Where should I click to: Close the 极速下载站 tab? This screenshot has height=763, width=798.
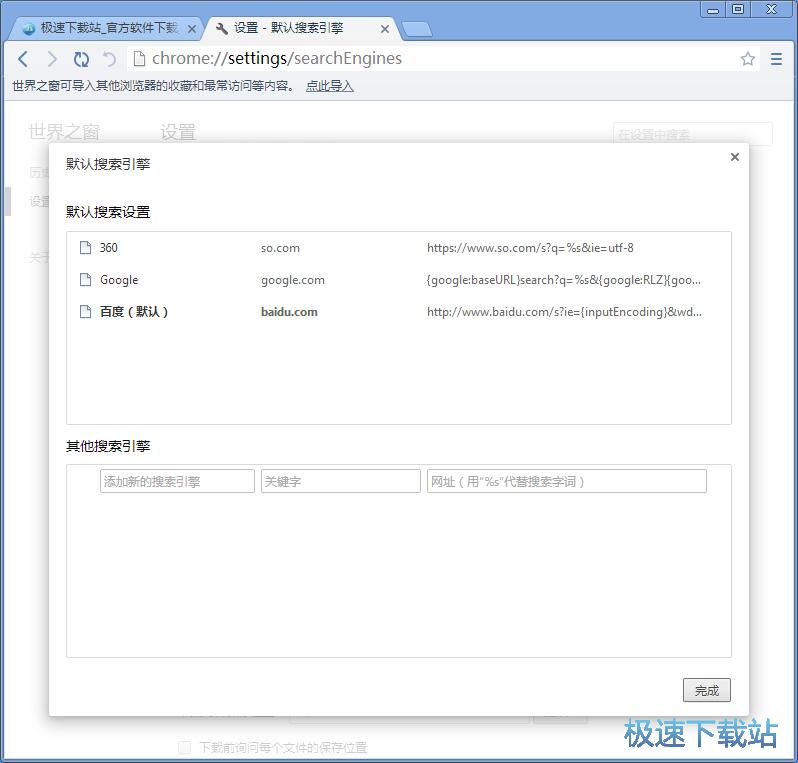point(192,30)
